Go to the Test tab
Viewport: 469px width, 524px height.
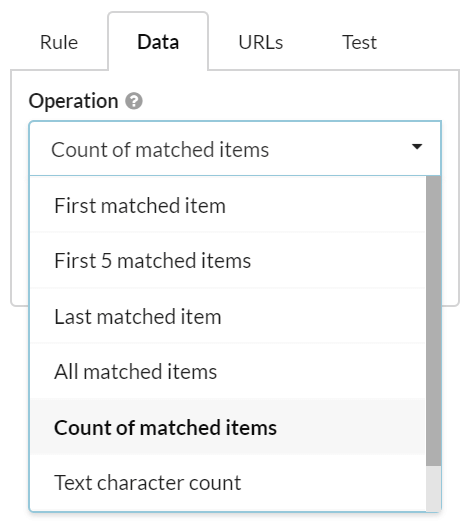point(359,42)
